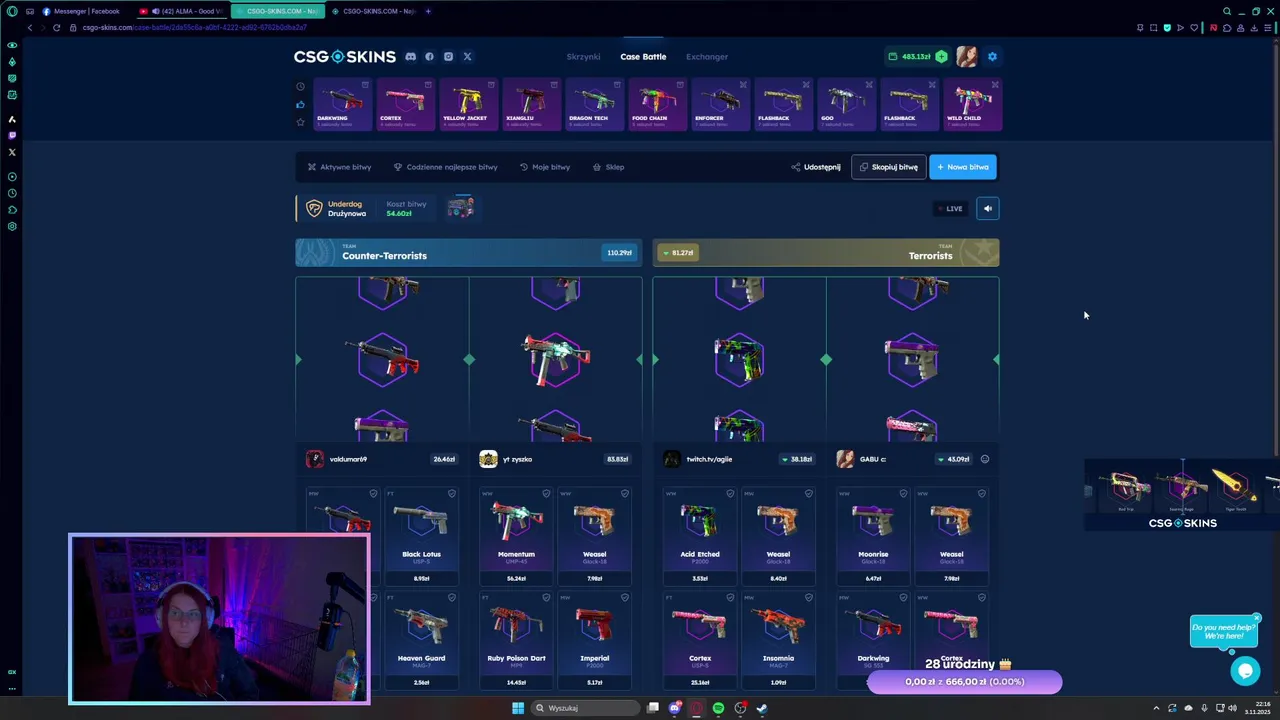The width and height of the screenshot is (1280, 720).
Task: Open the Darkwing drop card
Action: coord(342,104)
